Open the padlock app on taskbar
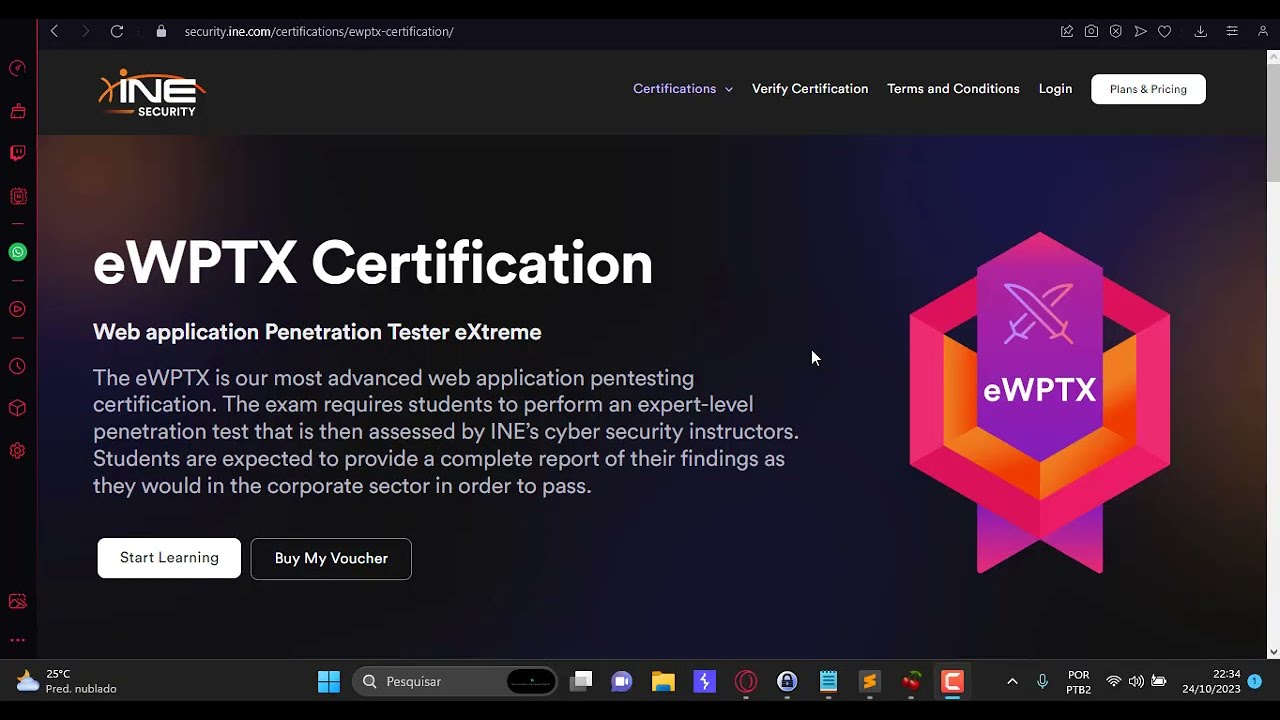 (787, 681)
